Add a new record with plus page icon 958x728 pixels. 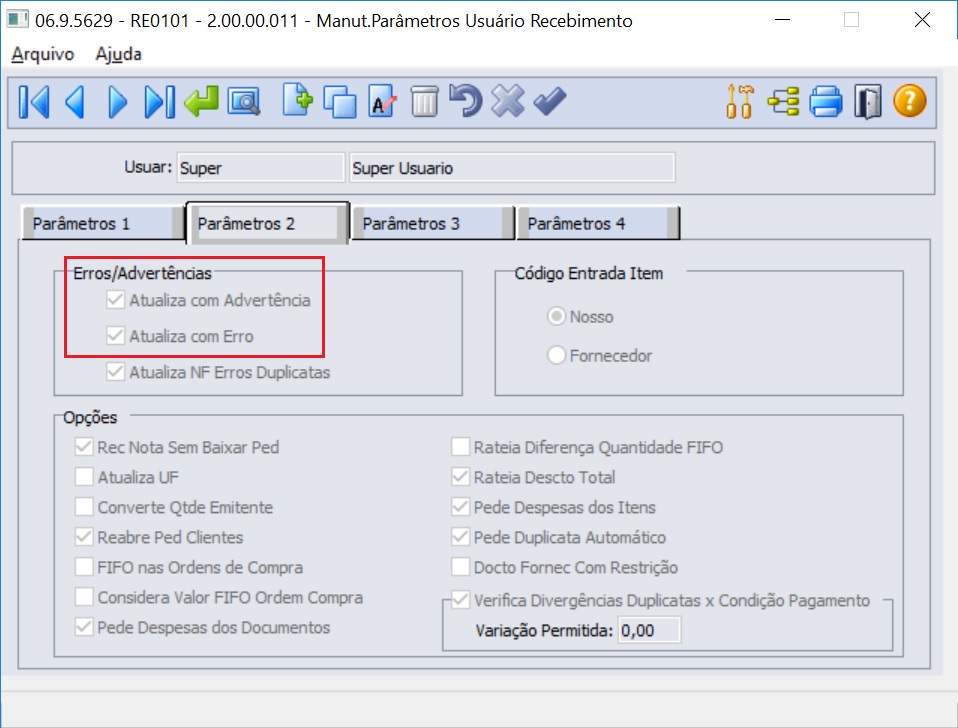(x=298, y=101)
